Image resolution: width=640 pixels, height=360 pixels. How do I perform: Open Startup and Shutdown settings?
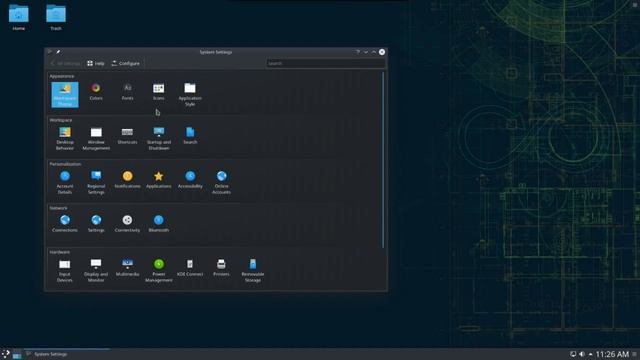click(x=159, y=139)
